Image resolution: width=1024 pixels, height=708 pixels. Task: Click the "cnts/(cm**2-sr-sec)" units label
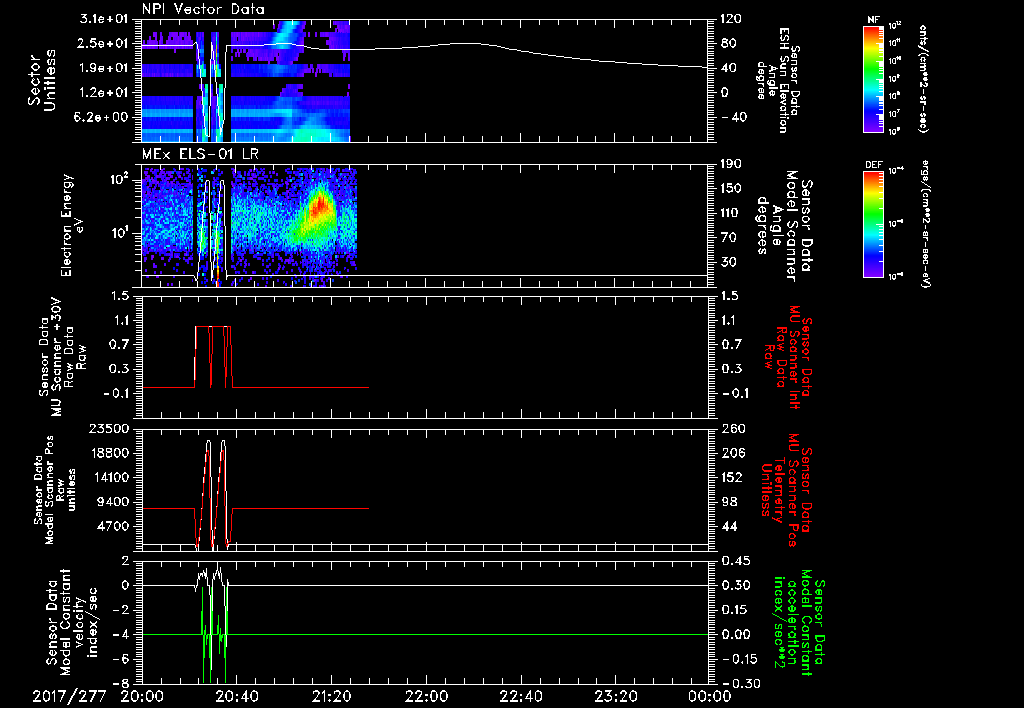click(x=923, y=78)
